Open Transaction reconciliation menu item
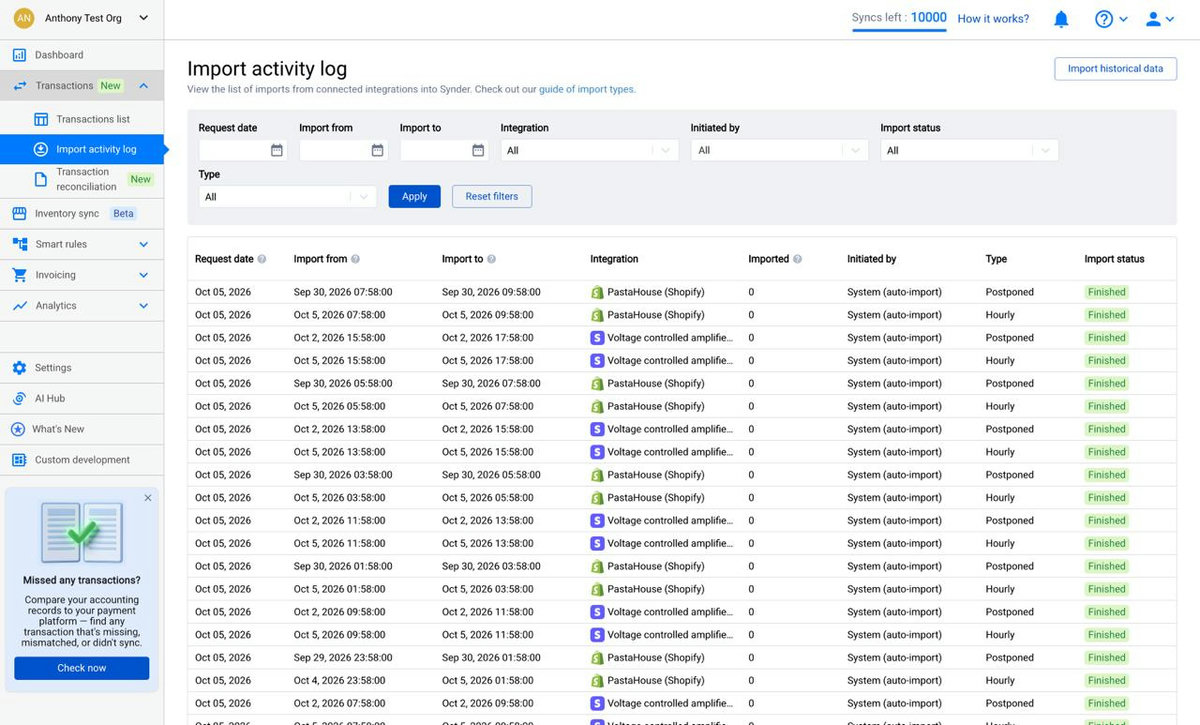Screen dimensions: 1200x725 tap(82, 179)
